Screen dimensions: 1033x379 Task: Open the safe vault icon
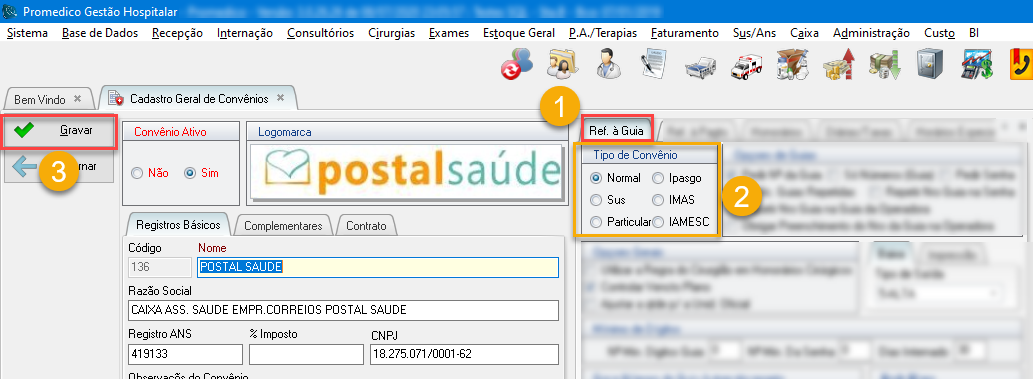pyautogui.click(x=929, y=65)
